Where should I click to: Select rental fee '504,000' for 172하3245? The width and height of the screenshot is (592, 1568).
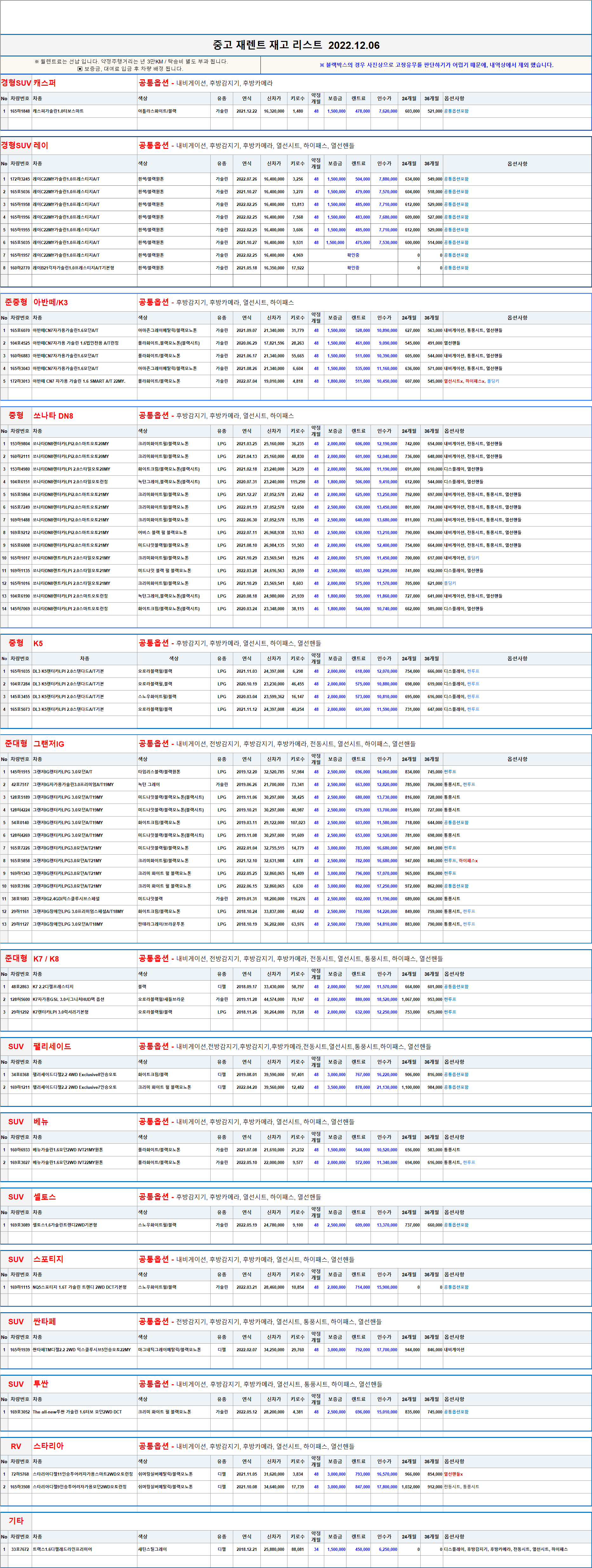(363, 179)
